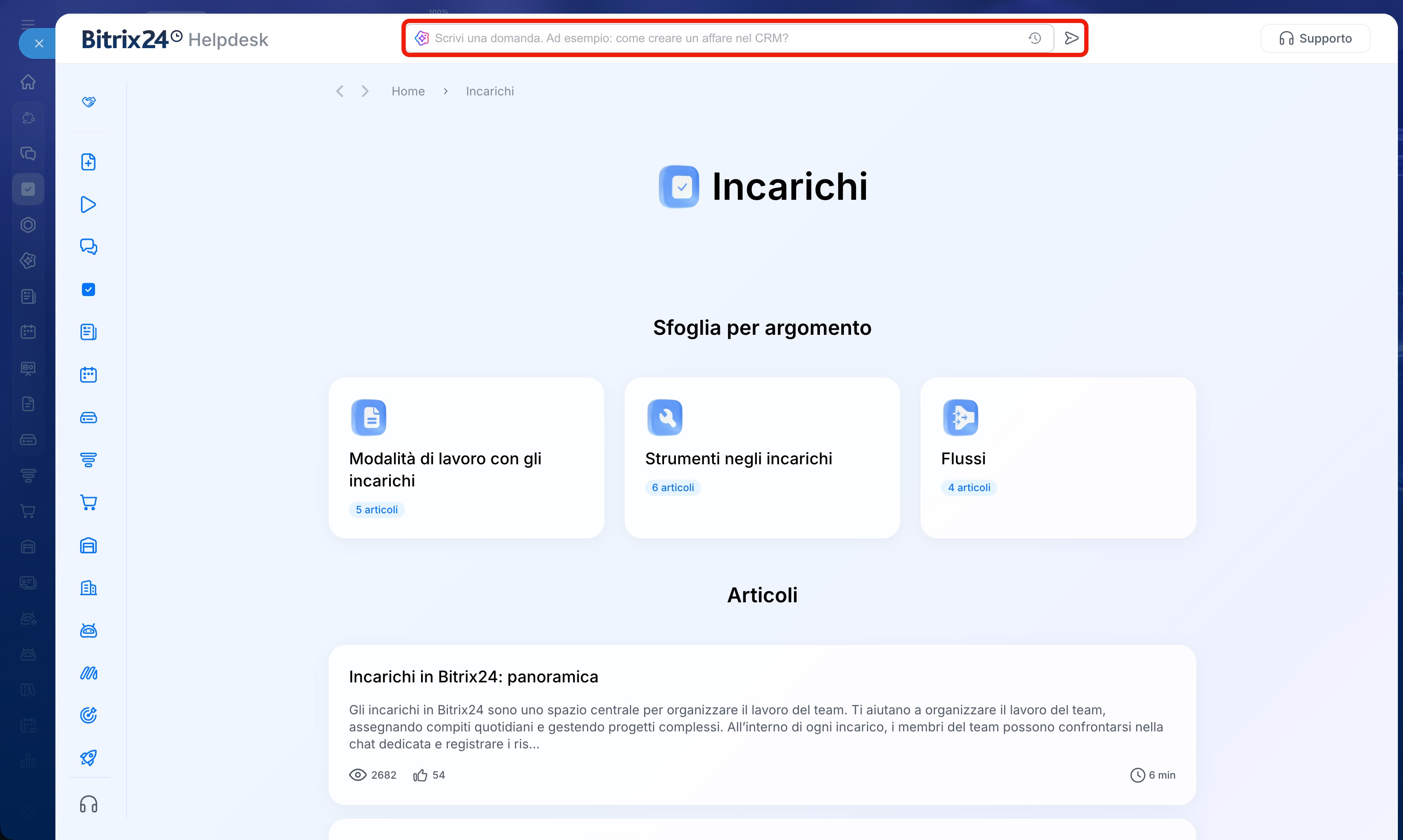Viewport: 1403px width, 840px height.
Task: Open Modalità di lavoro con gli incarichi card
Action: (466, 458)
